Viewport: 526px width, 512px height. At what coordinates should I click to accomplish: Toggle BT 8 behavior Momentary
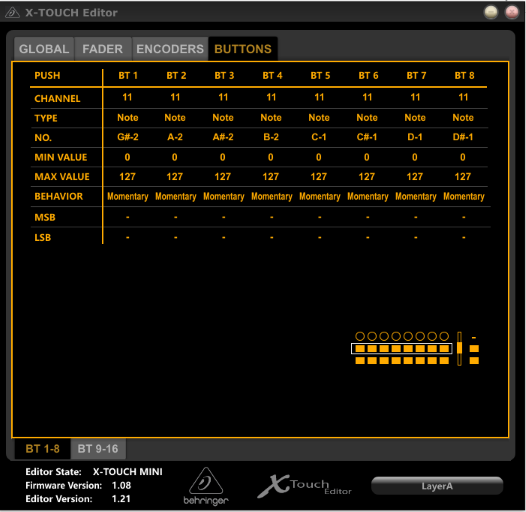[464, 197]
